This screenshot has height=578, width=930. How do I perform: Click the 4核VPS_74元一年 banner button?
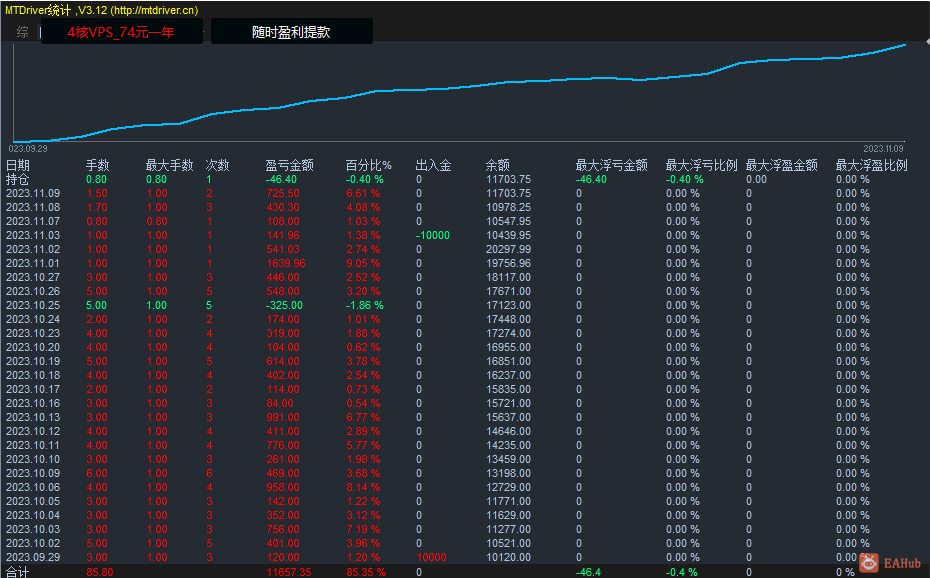point(122,31)
